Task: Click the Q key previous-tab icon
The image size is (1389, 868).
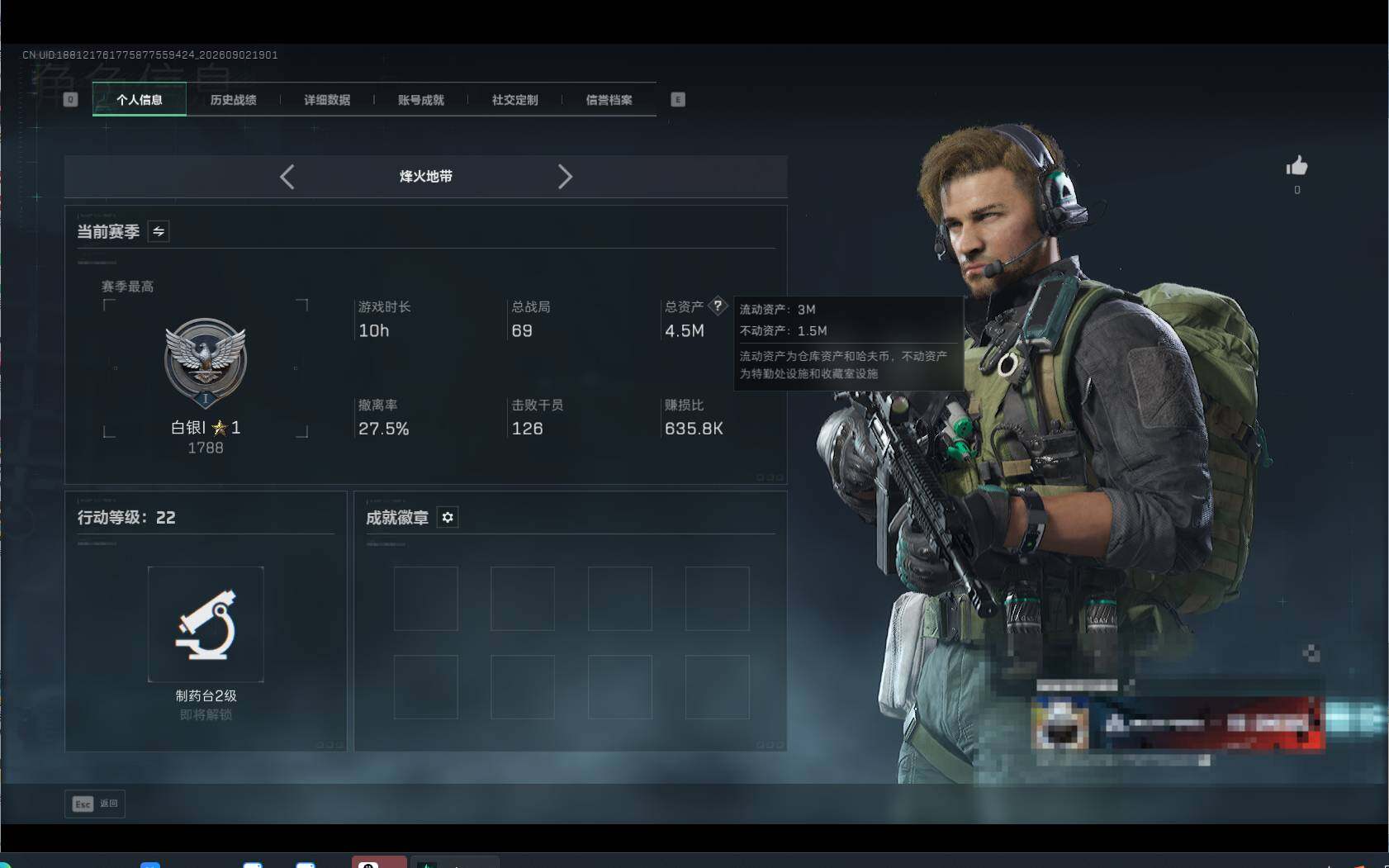Action: click(71, 100)
